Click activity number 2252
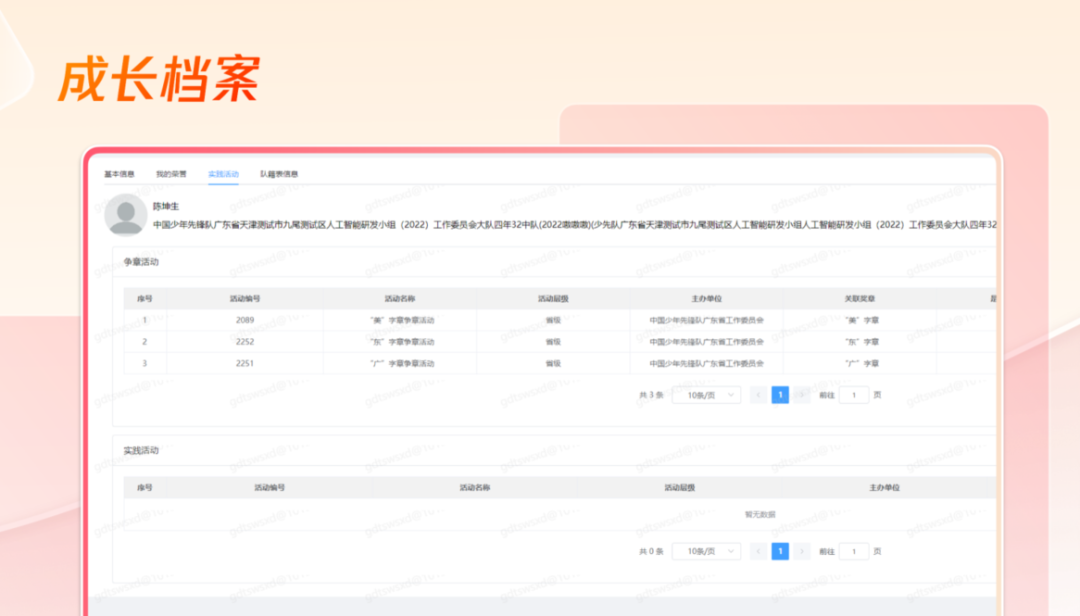Viewport: 1080px width, 616px height. click(245, 342)
